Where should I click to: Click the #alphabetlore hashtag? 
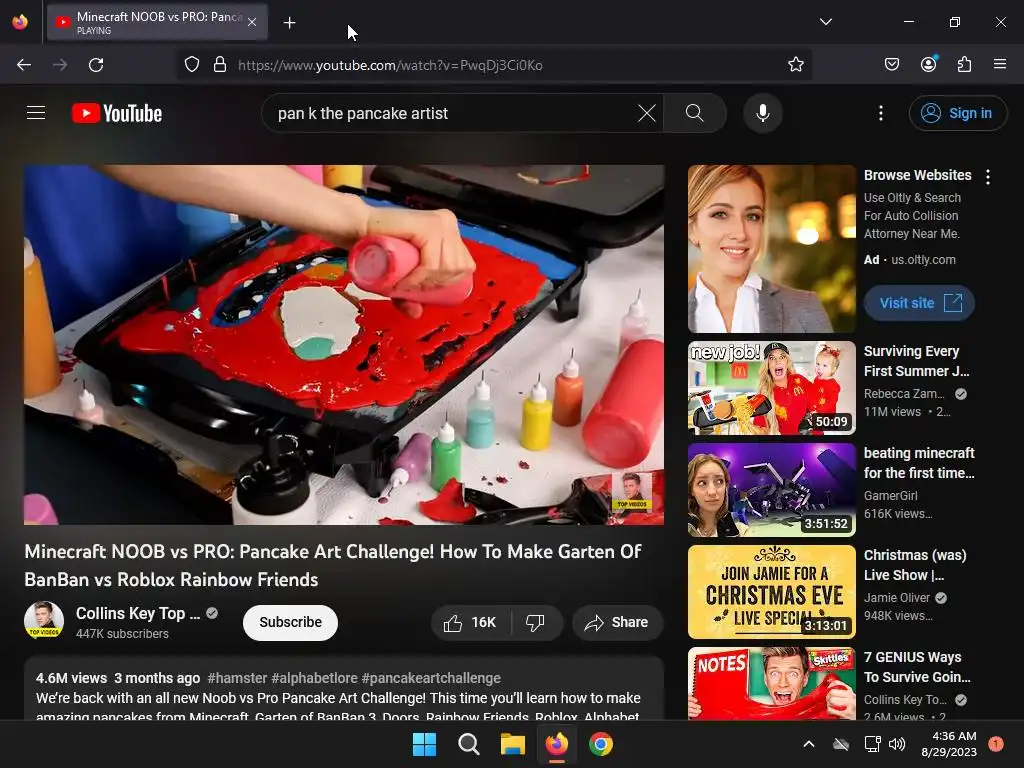(x=314, y=678)
